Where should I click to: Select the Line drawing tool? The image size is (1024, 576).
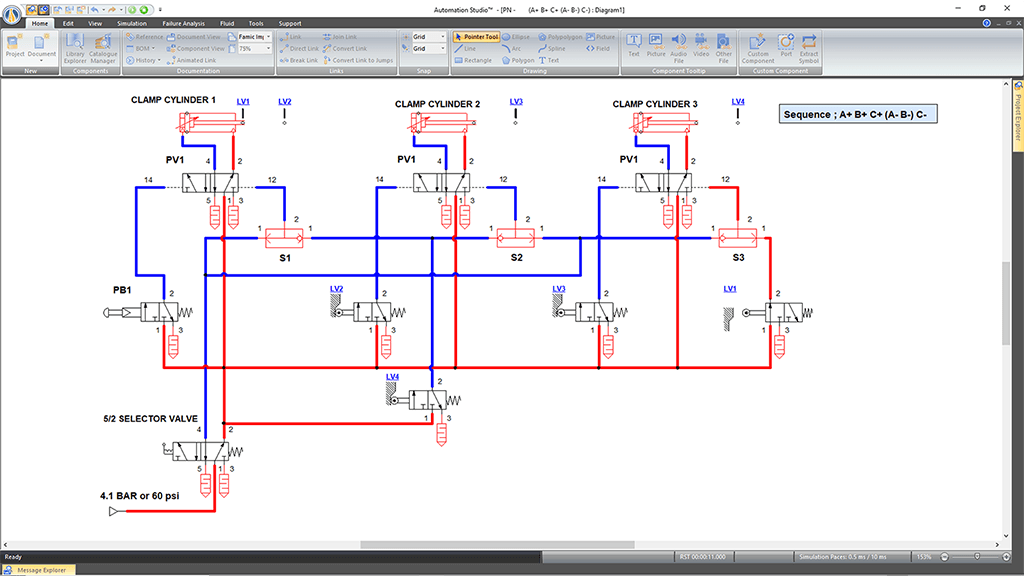click(466, 48)
